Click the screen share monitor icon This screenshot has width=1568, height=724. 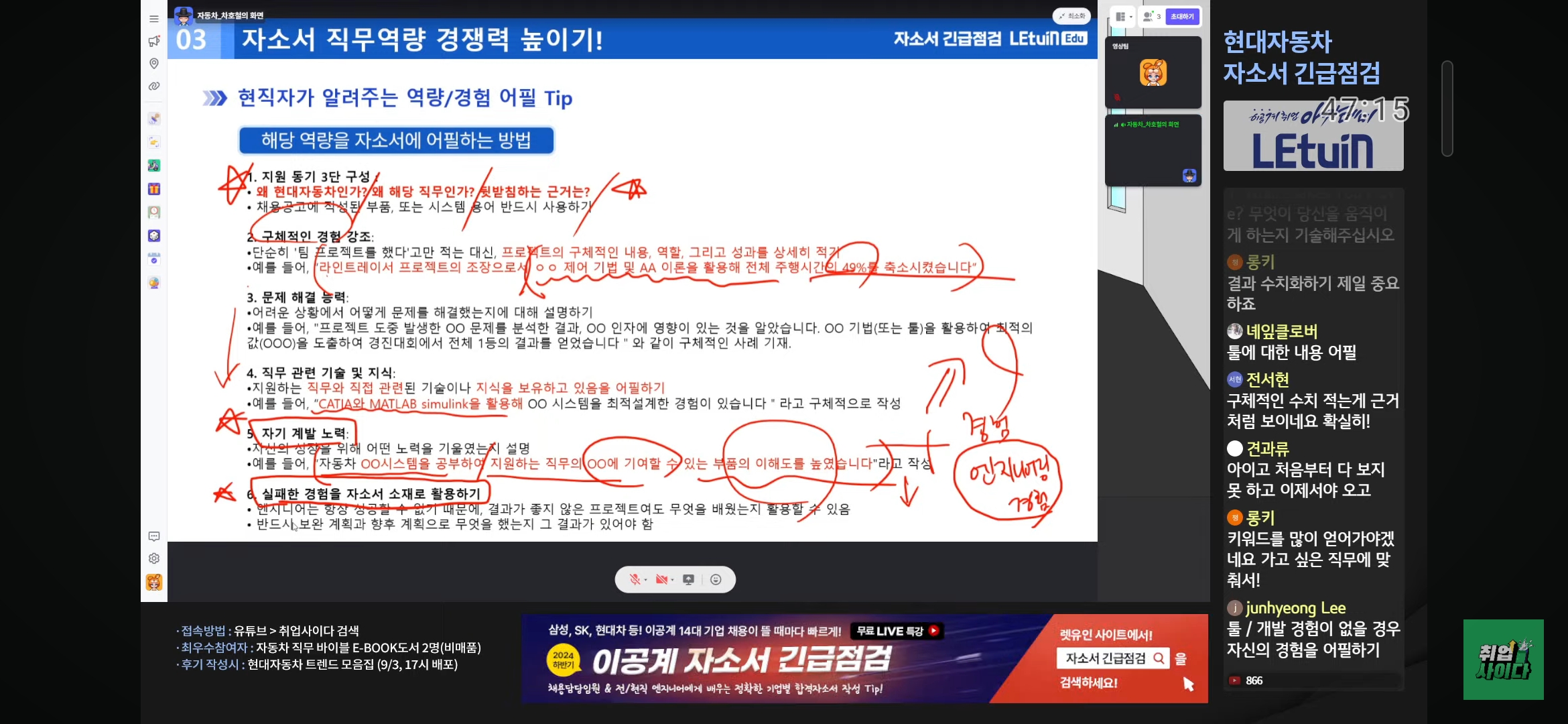688,579
